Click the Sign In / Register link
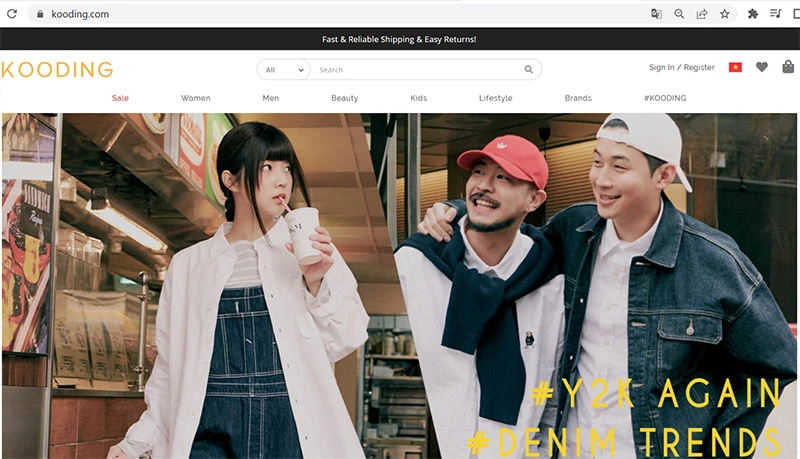This screenshot has width=800, height=459. [x=682, y=67]
